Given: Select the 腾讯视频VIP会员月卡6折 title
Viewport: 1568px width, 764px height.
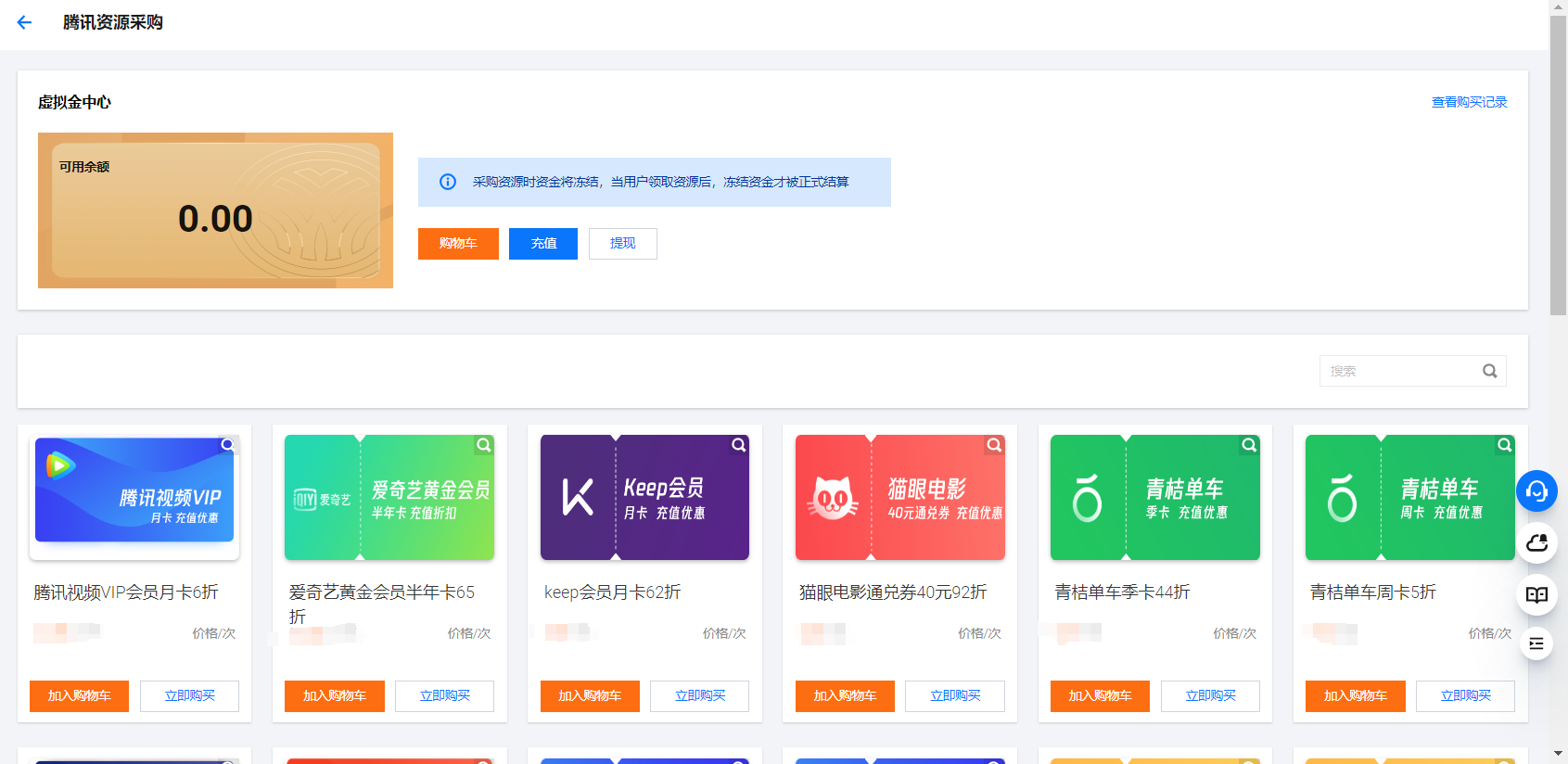Looking at the screenshot, I should point(126,592).
